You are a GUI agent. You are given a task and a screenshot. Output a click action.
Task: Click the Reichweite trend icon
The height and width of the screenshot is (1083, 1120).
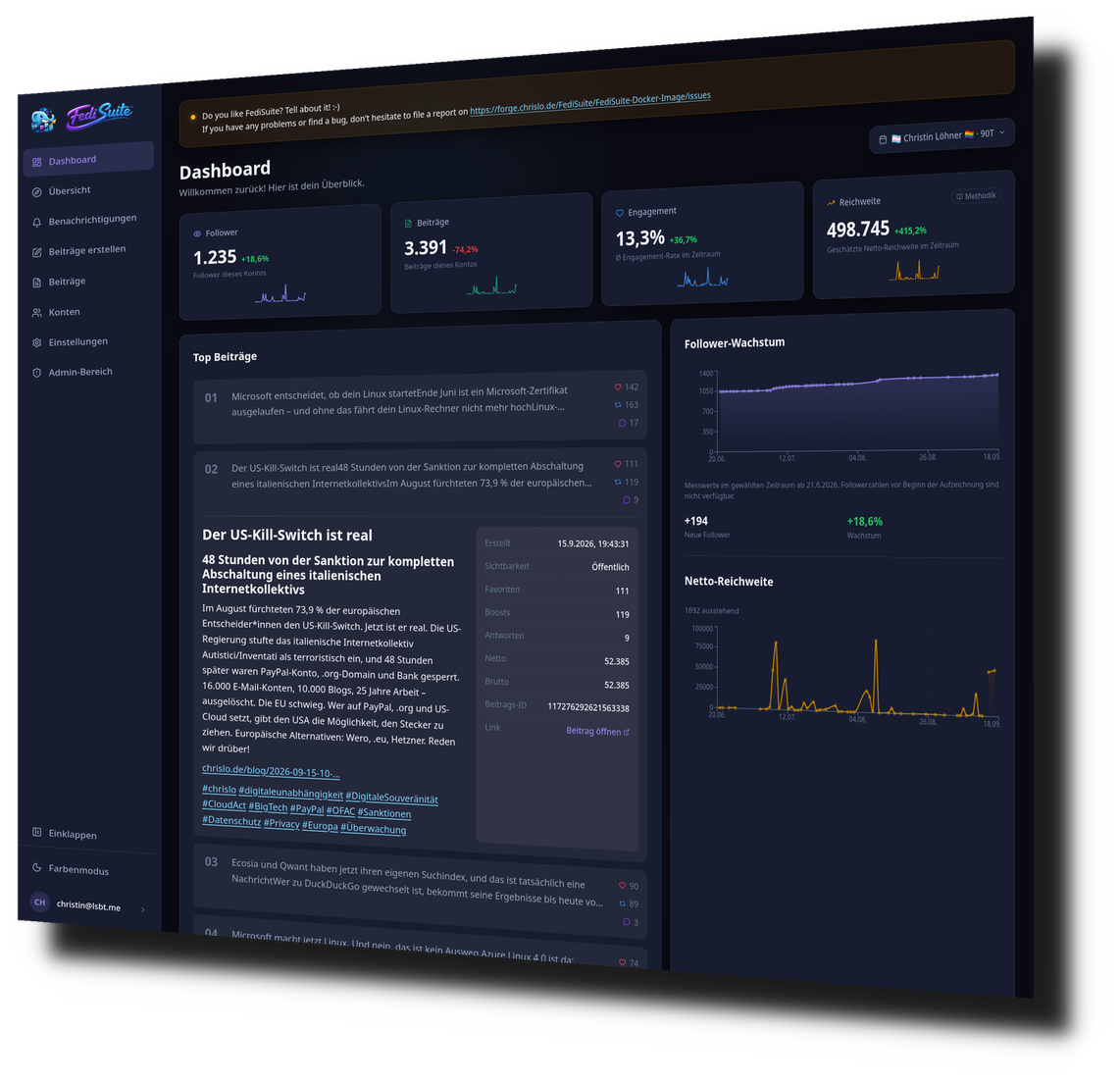(831, 203)
